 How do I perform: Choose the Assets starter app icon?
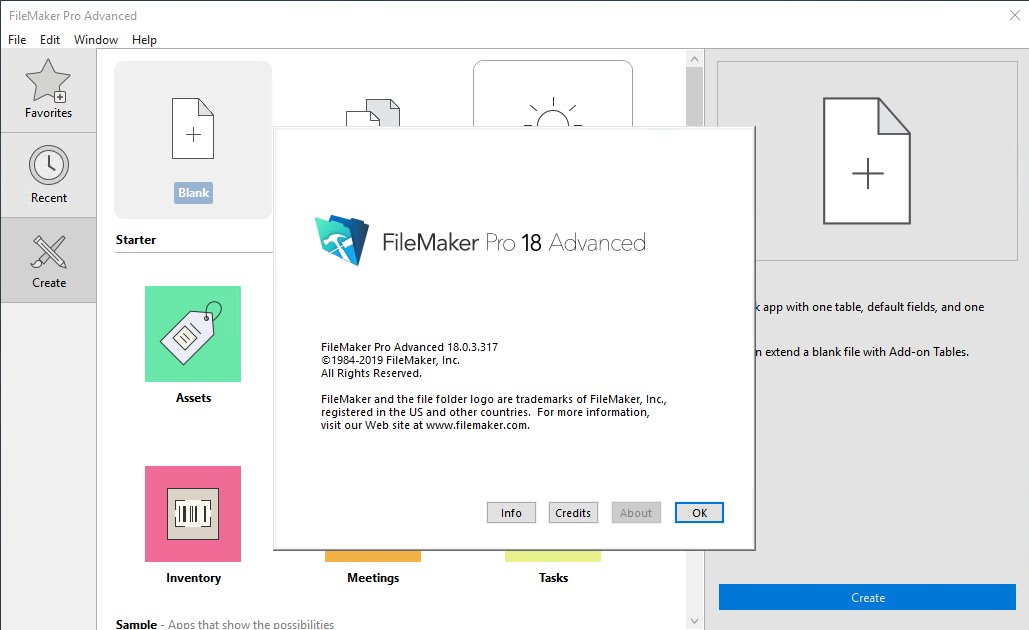(193, 333)
